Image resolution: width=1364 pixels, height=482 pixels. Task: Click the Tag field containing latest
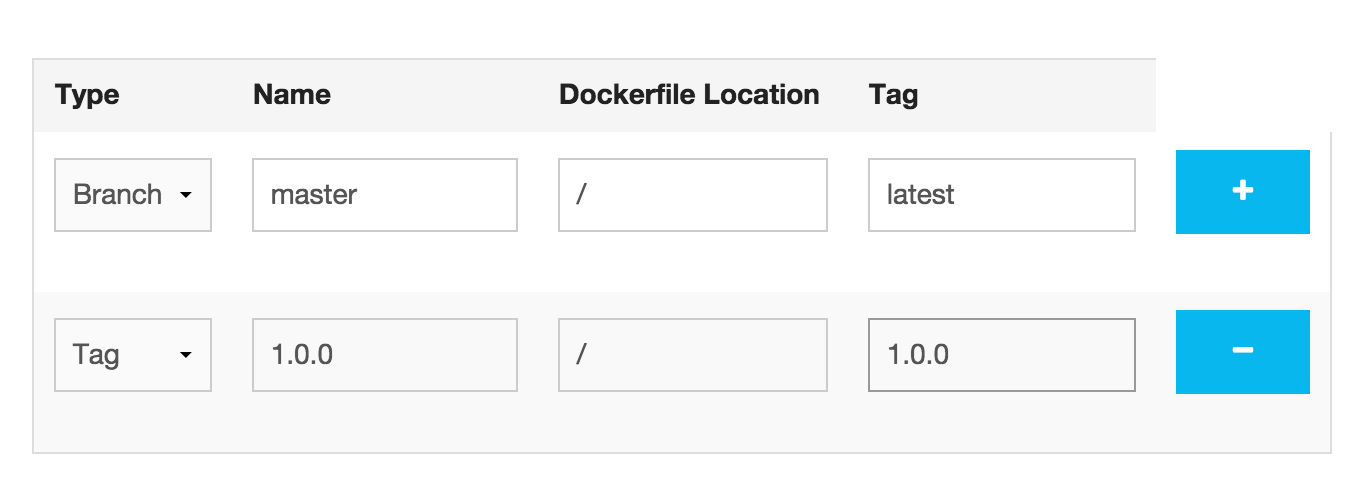1002,195
